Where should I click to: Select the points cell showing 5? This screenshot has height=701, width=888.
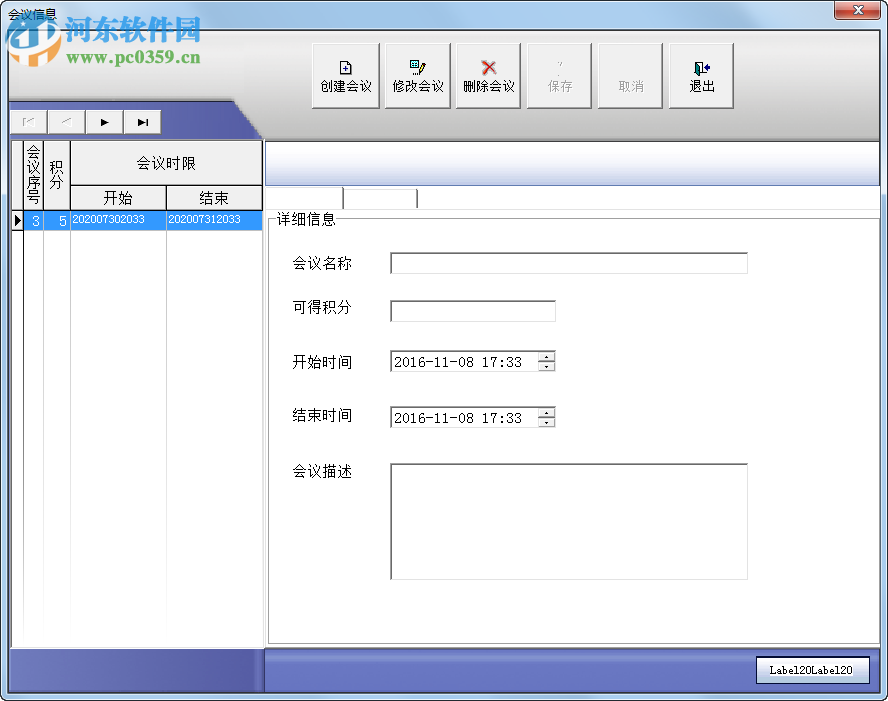click(57, 220)
